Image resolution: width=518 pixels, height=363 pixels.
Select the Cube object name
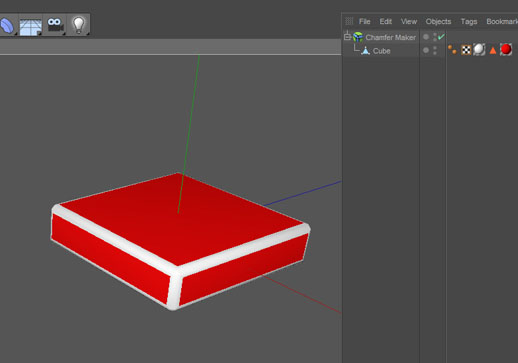tap(382, 51)
